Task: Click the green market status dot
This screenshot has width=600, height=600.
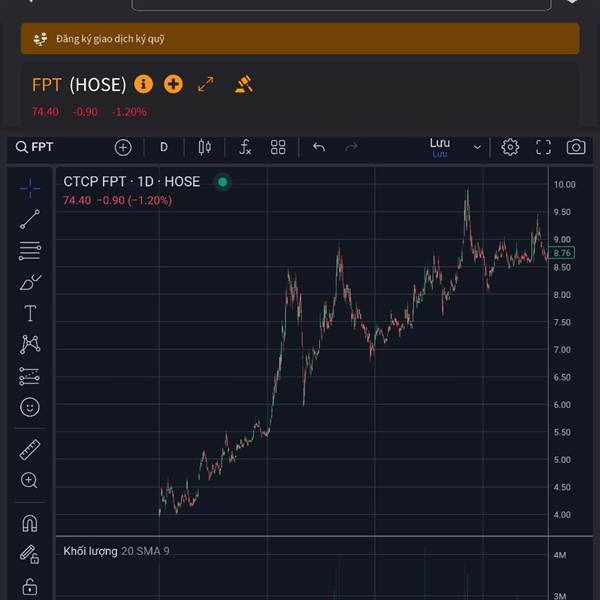Action: [223, 182]
